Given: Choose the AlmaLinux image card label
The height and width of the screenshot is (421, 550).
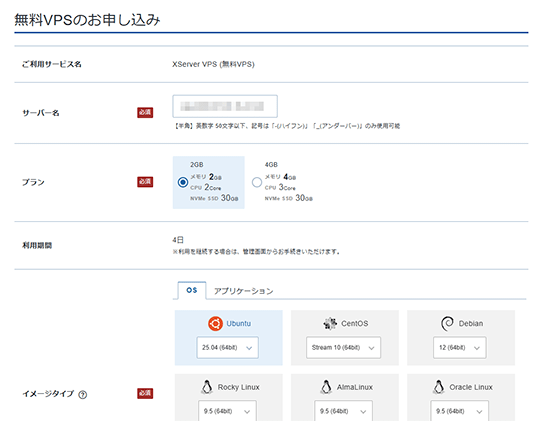Looking at the screenshot, I should [x=355, y=387].
